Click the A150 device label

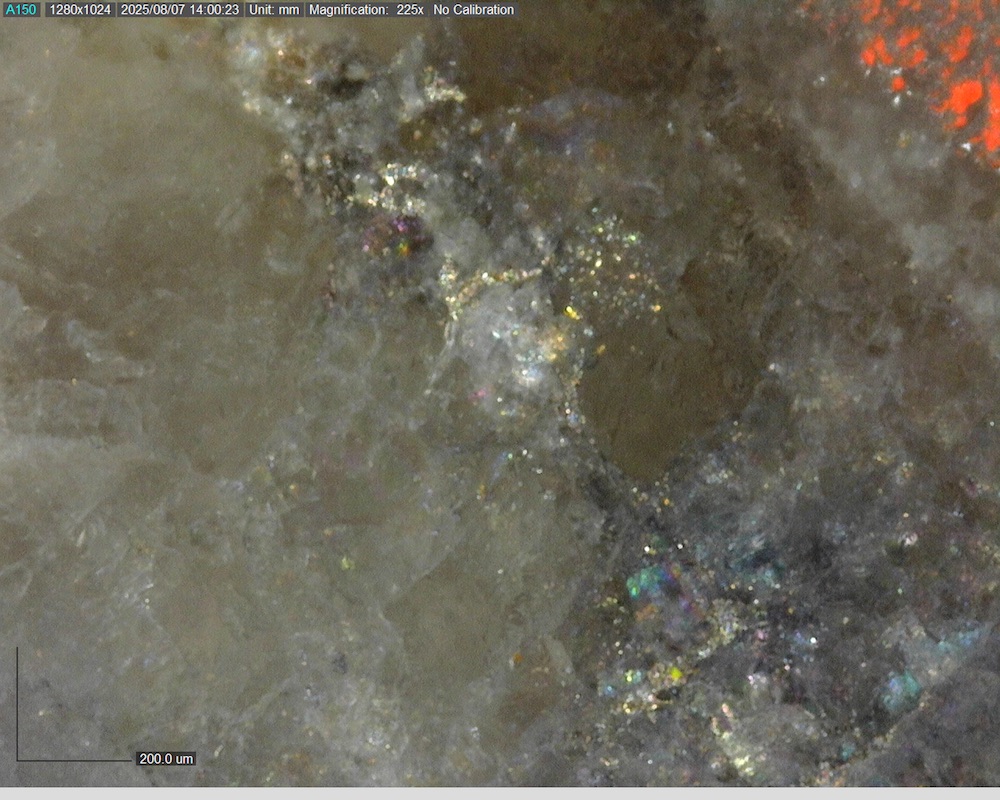click(21, 10)
